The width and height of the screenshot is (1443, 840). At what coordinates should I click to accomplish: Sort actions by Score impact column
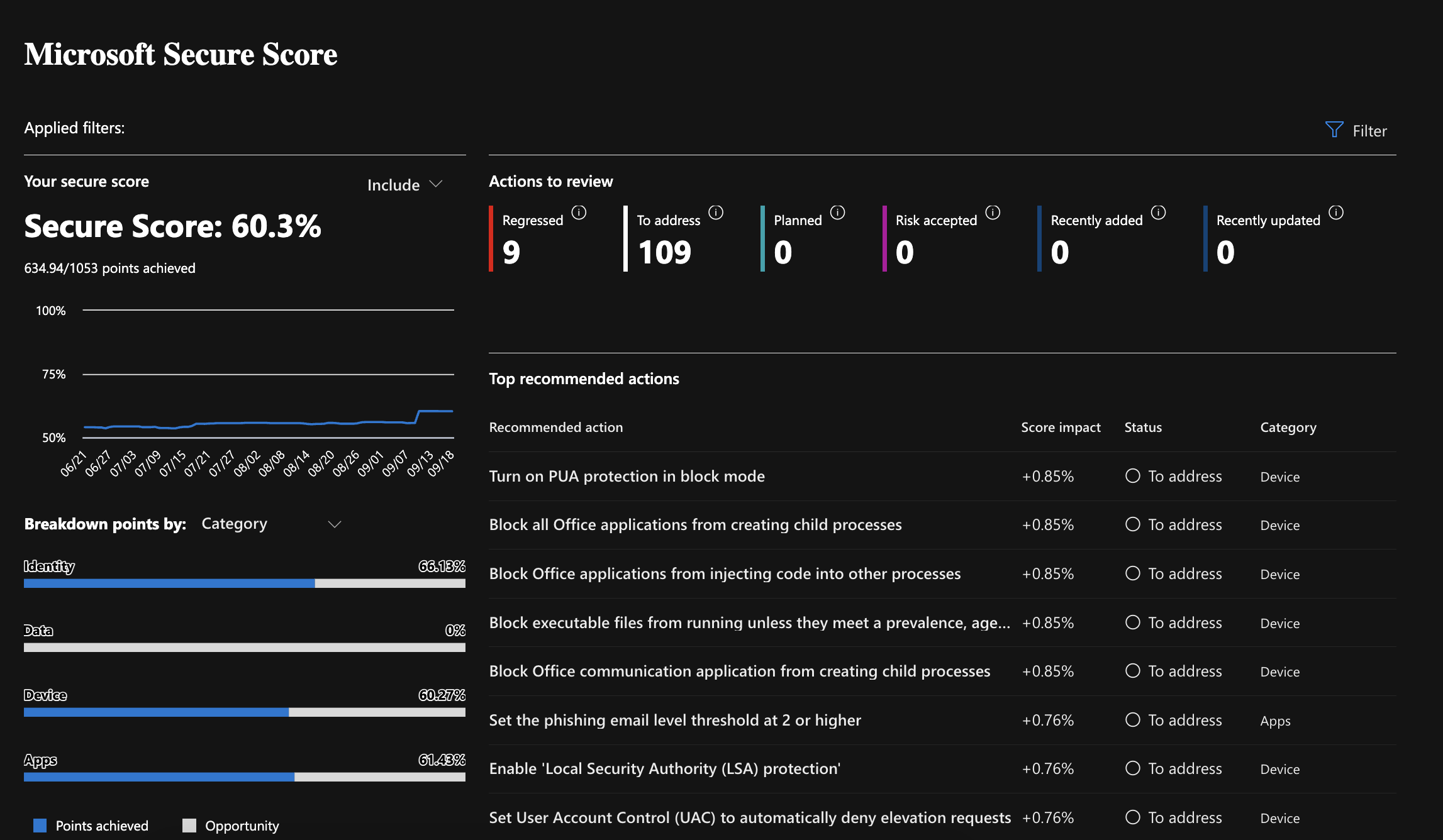(1061, 427)
